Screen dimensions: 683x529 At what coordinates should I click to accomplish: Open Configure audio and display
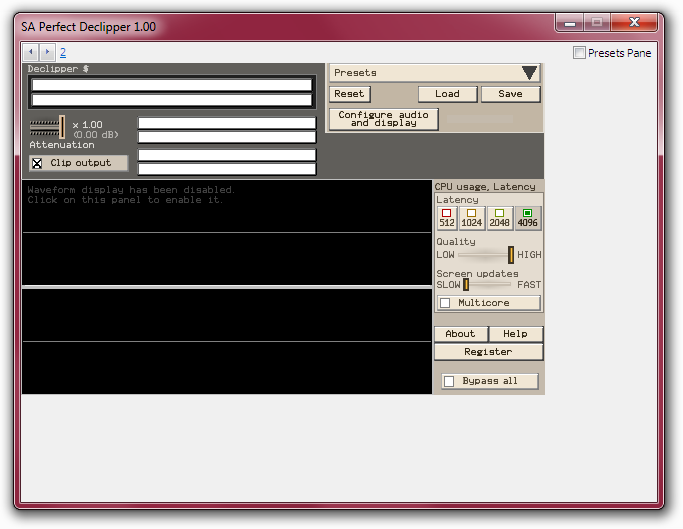pos(383,119)
